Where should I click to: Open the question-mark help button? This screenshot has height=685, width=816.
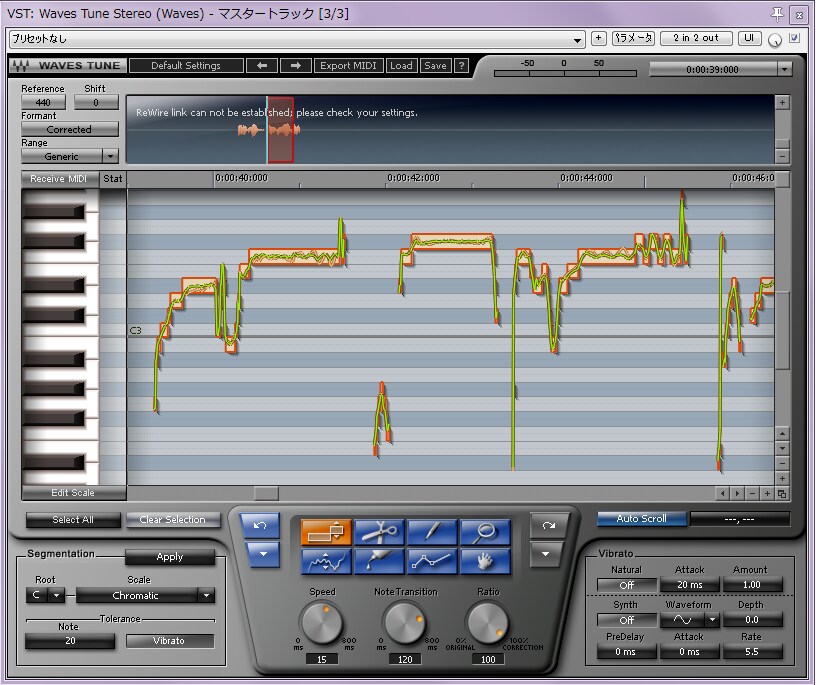(x=461, y=66)
